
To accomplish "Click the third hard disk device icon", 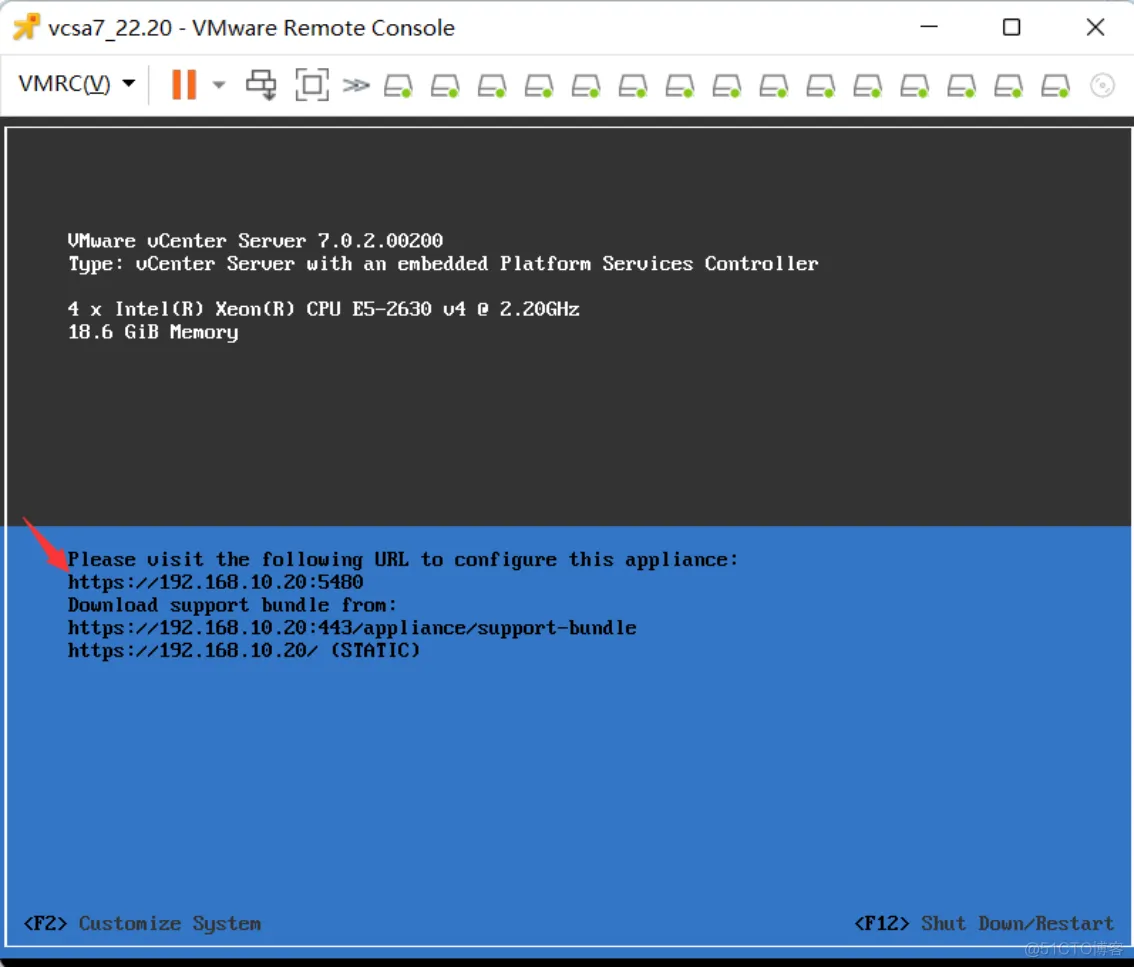I will [x=492, y=86].
